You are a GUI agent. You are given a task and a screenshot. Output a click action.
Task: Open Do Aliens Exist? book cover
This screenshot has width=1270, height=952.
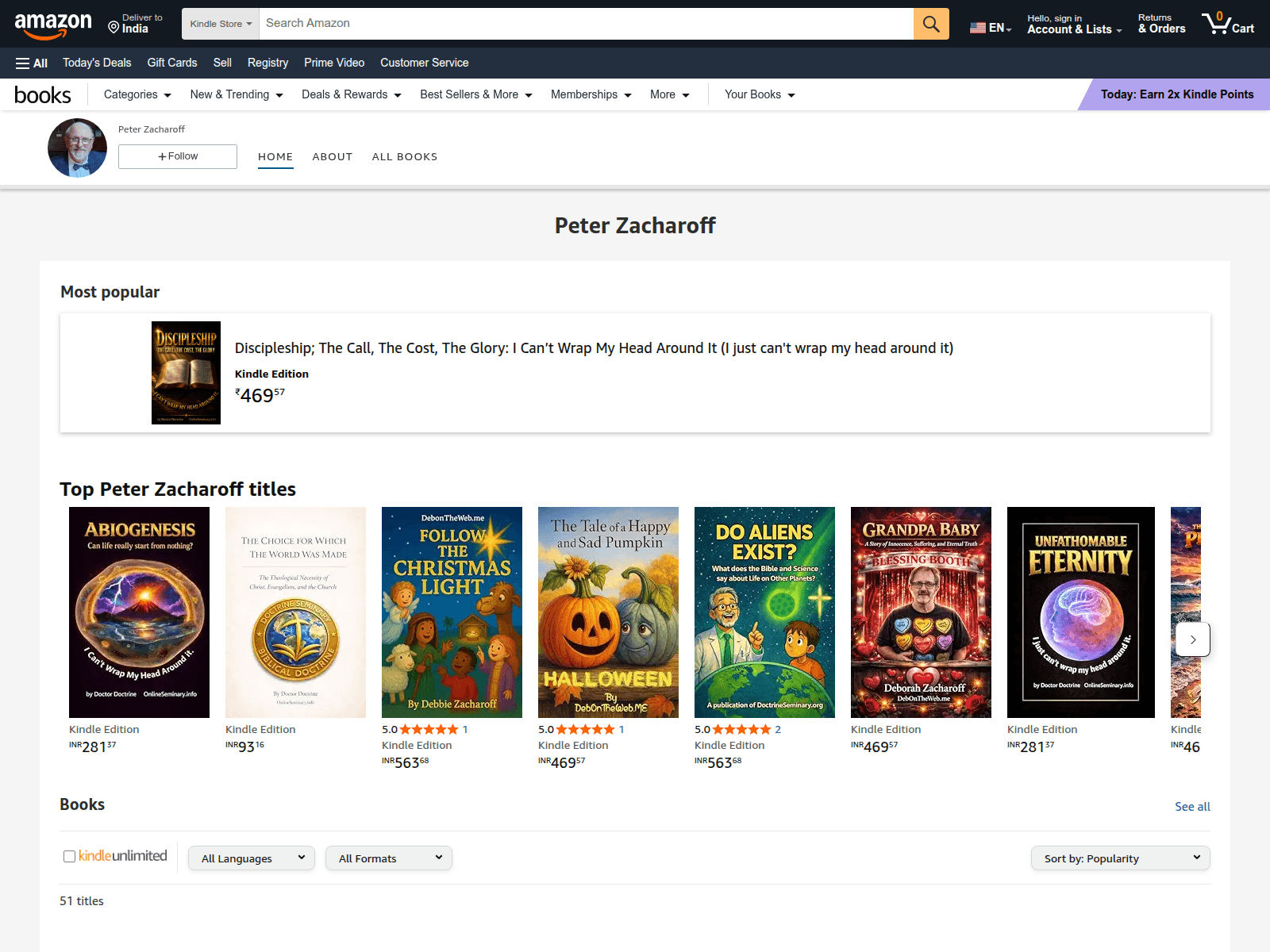pos(764,612)
